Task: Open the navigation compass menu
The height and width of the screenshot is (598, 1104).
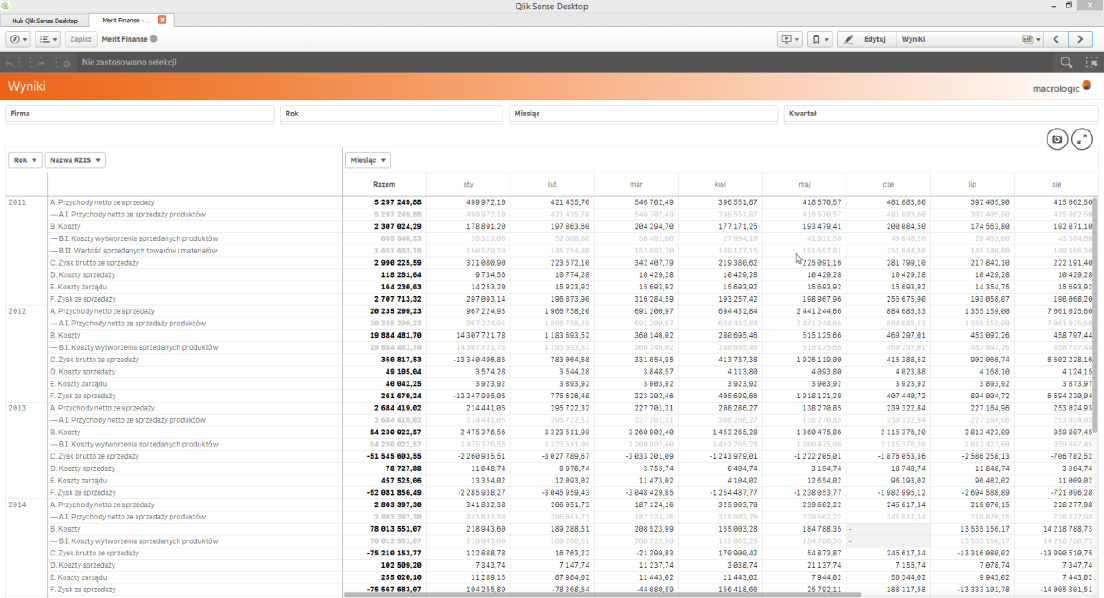Action: pyautogui.click(x=18, y=39)
